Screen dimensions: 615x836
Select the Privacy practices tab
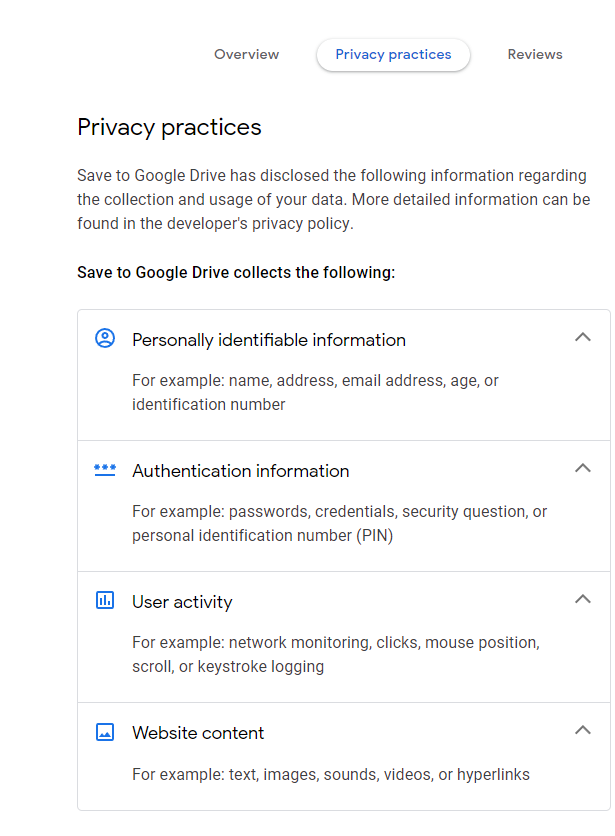[393, 54]
